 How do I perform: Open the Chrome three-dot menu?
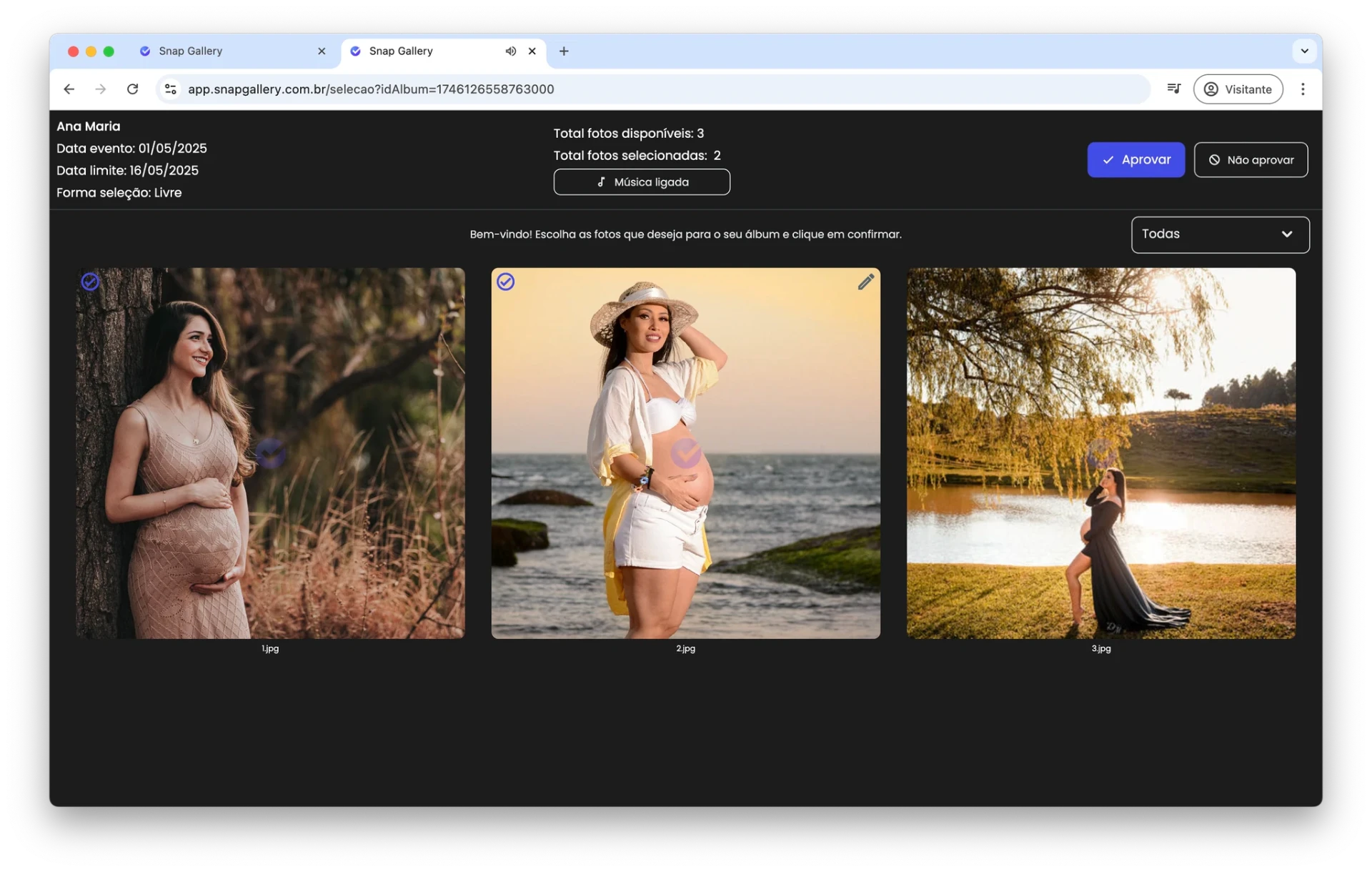(x=1303, y=89)
